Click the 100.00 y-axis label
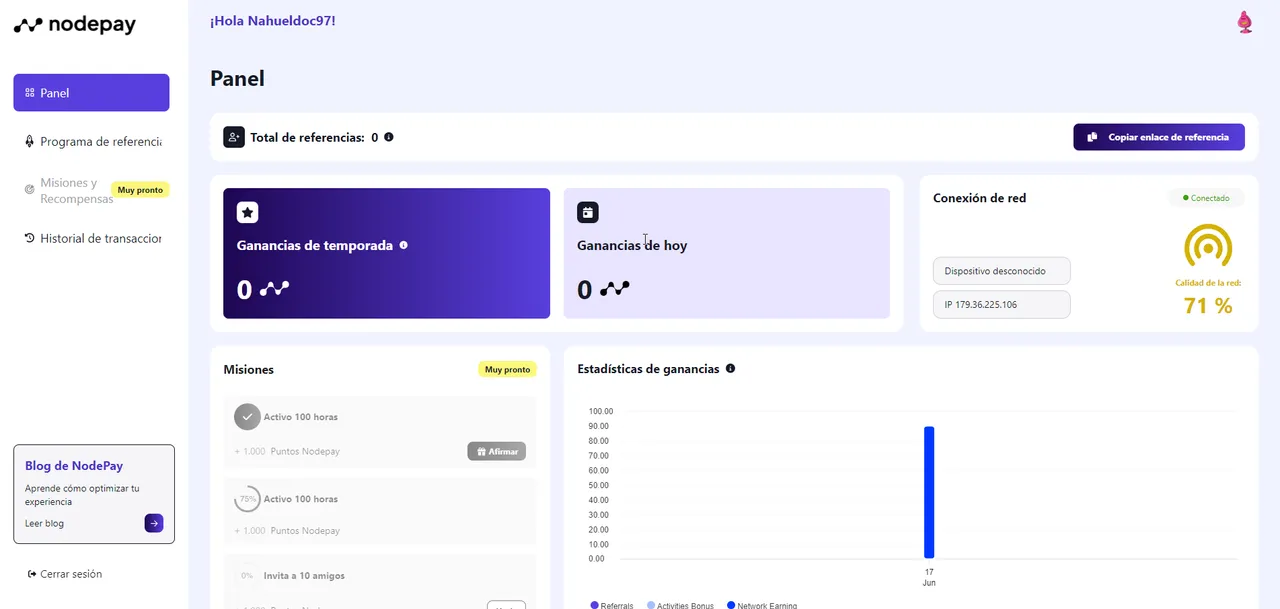Viewport: 1280px width, 609px height. click(601, 411)
